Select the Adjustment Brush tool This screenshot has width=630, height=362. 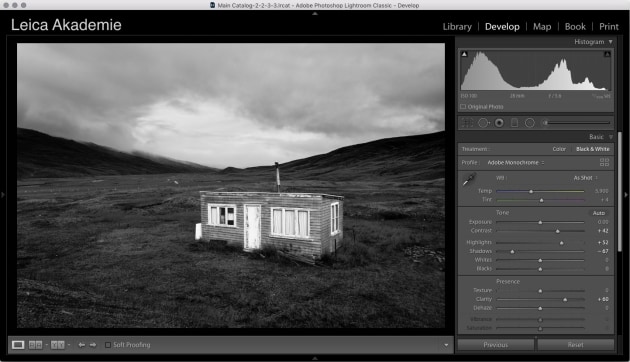[545, 123]
